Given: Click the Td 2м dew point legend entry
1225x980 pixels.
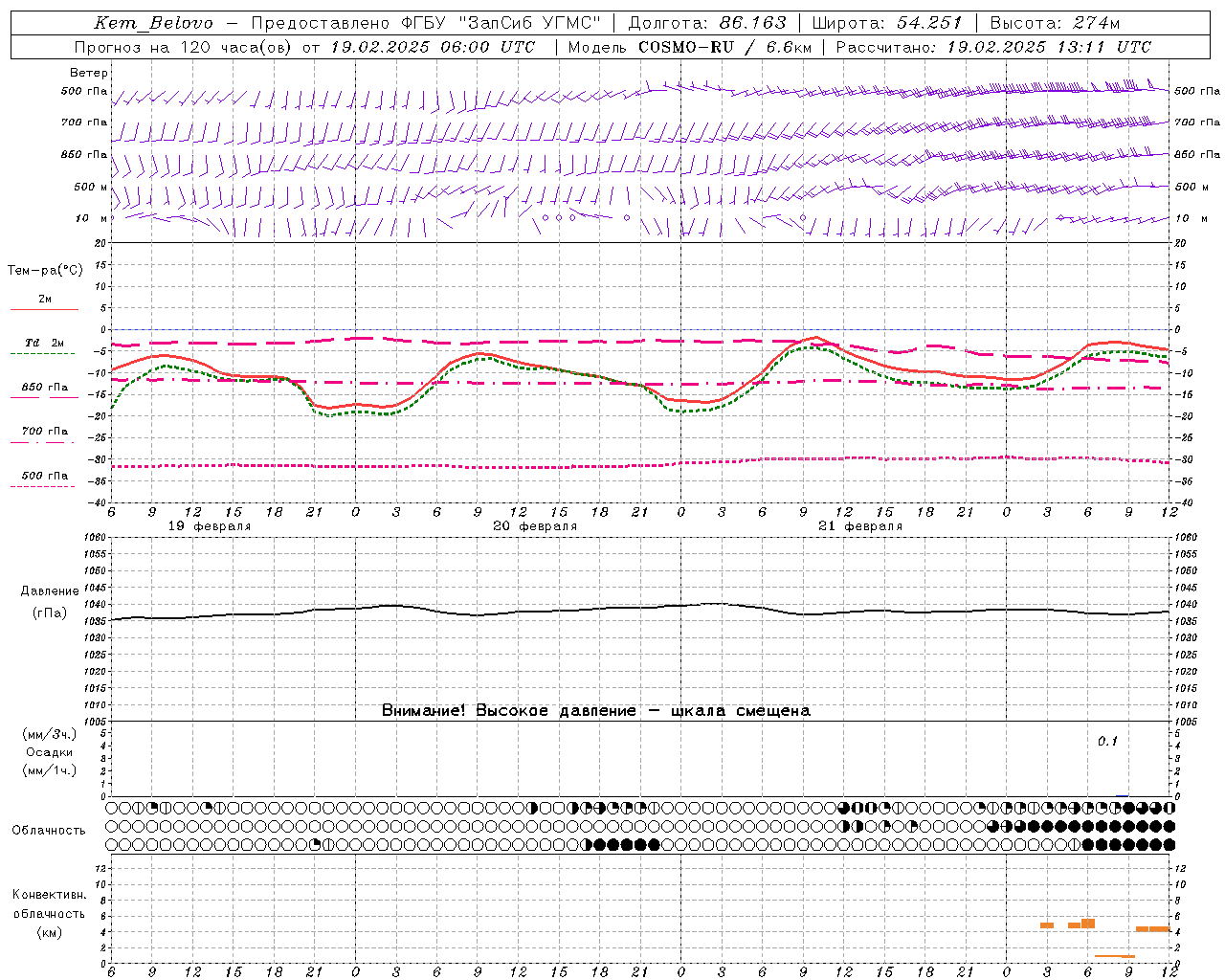Looking at the screenshot, I should click(45, 343).
